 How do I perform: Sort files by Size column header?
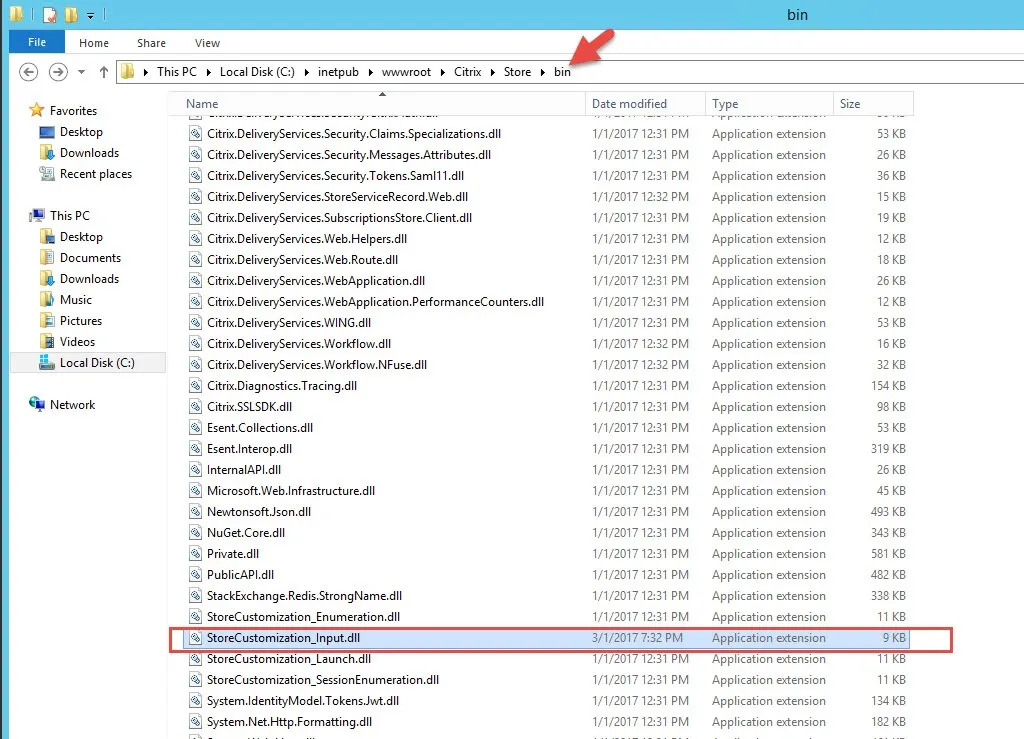[x=850, y=104]
